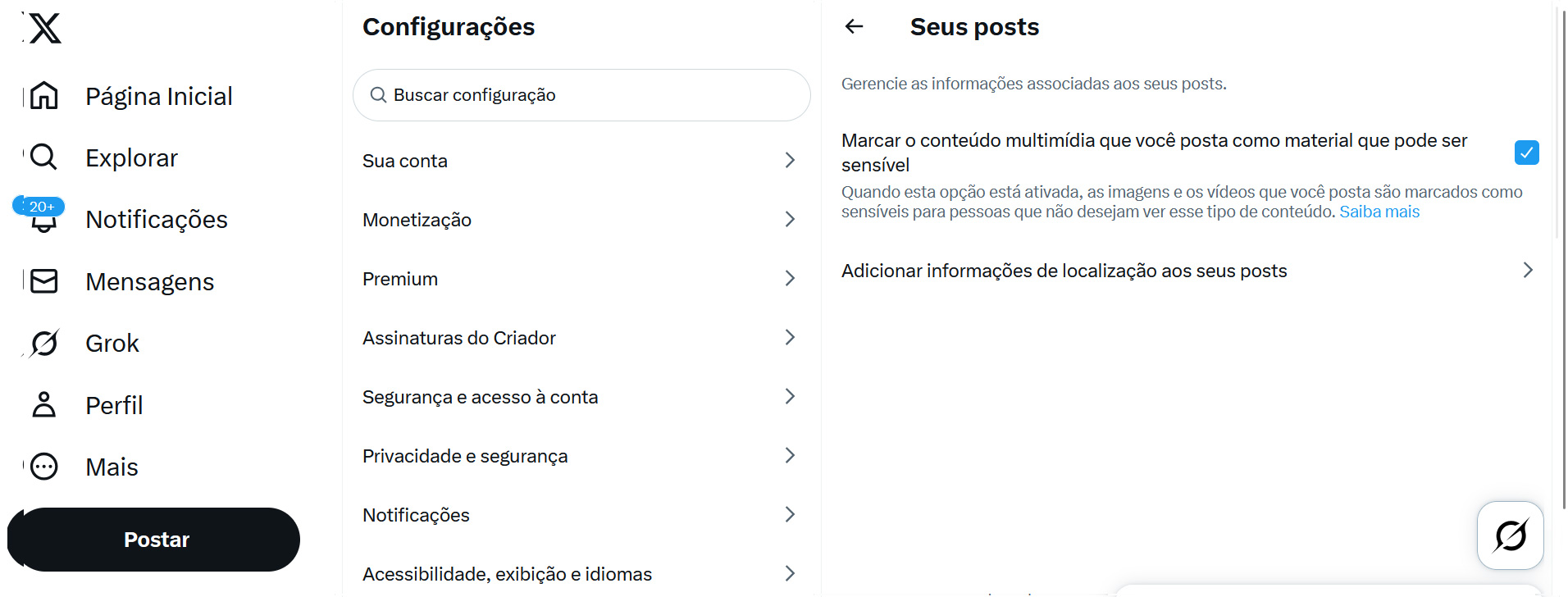Follow the Saiba mais link

[x=1379, y=212]
